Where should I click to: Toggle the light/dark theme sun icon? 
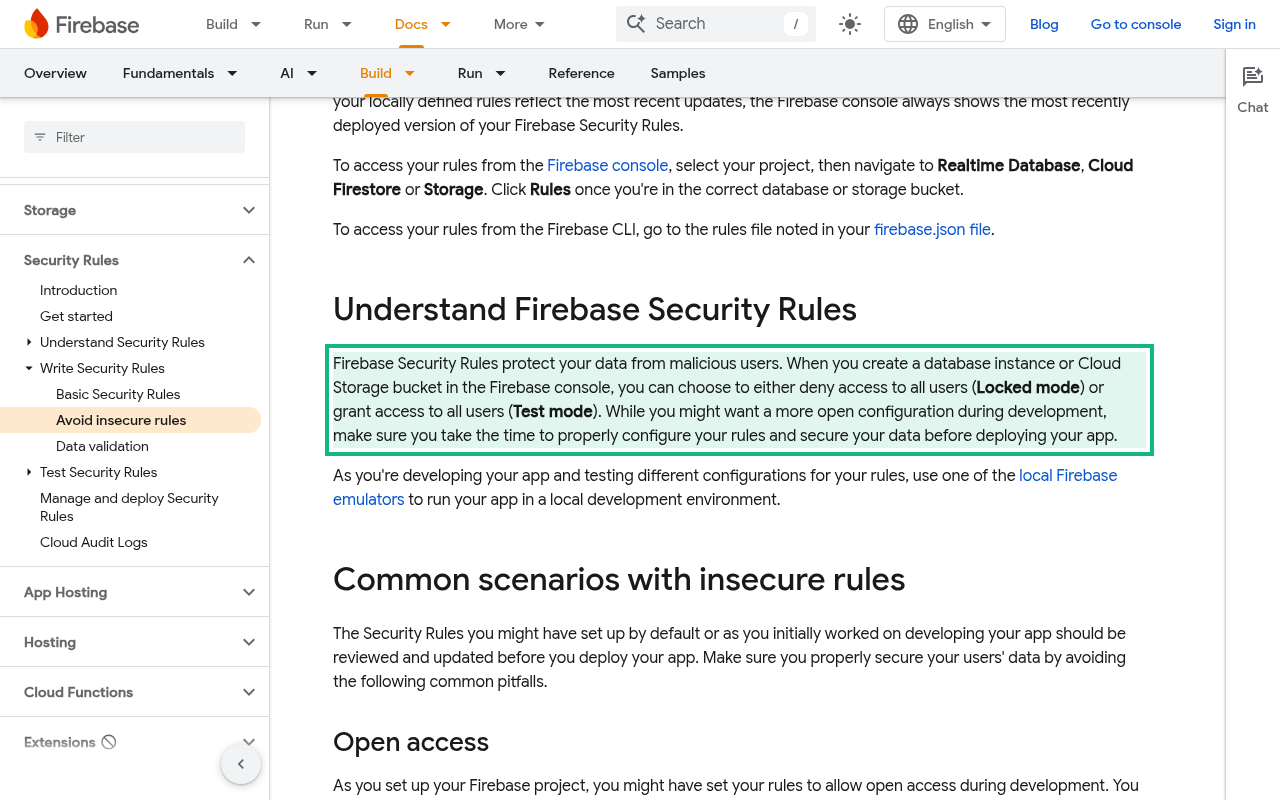[850, 24]
